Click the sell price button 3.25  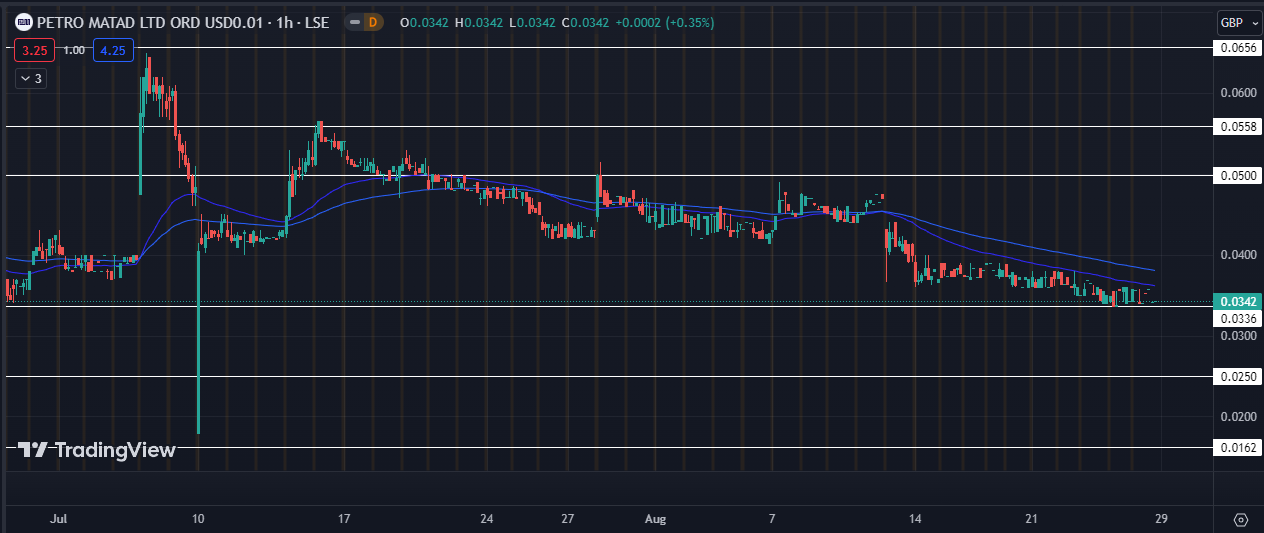tap(34, 50)
